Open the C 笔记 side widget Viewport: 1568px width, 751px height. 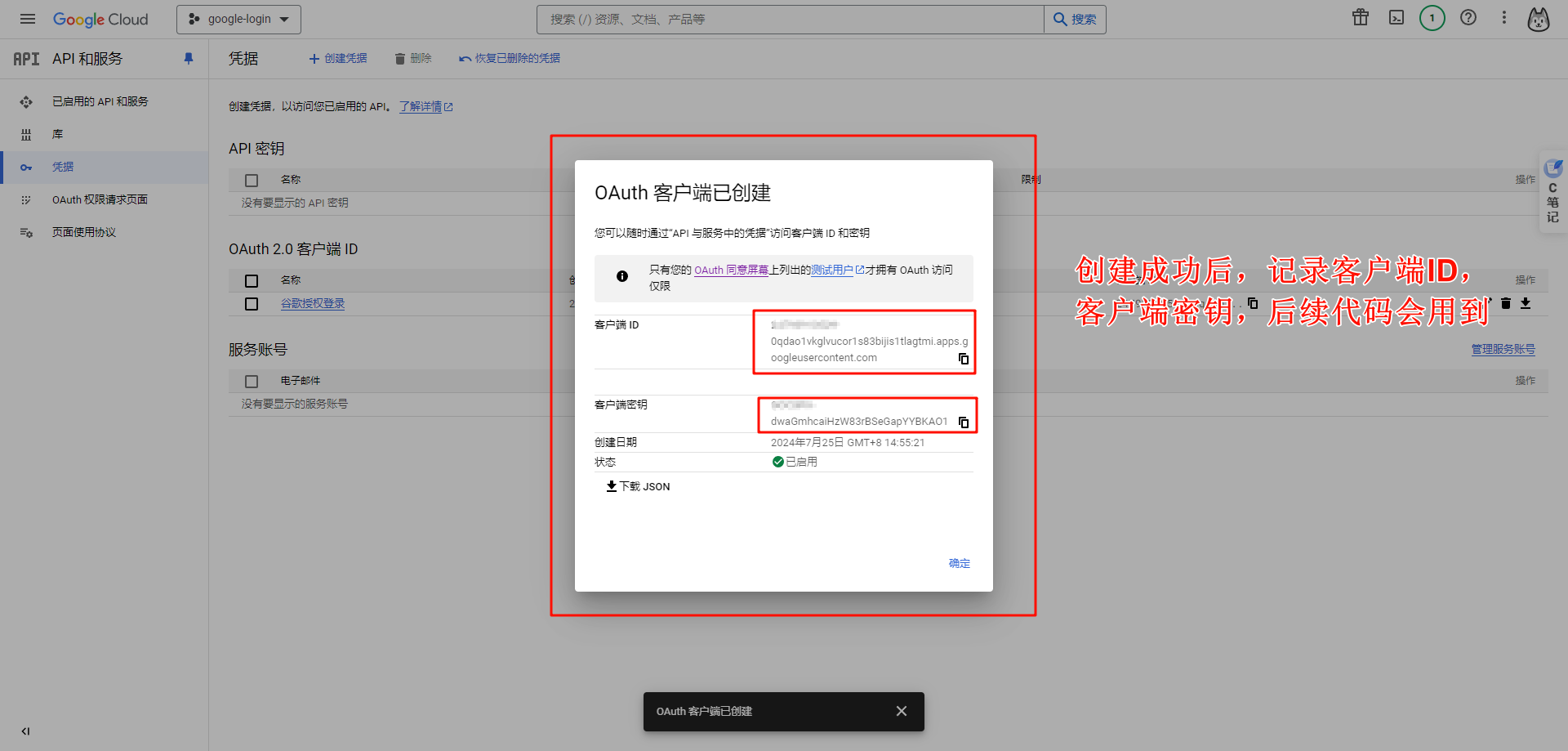pyautogui.click(x=1553, y=193)
